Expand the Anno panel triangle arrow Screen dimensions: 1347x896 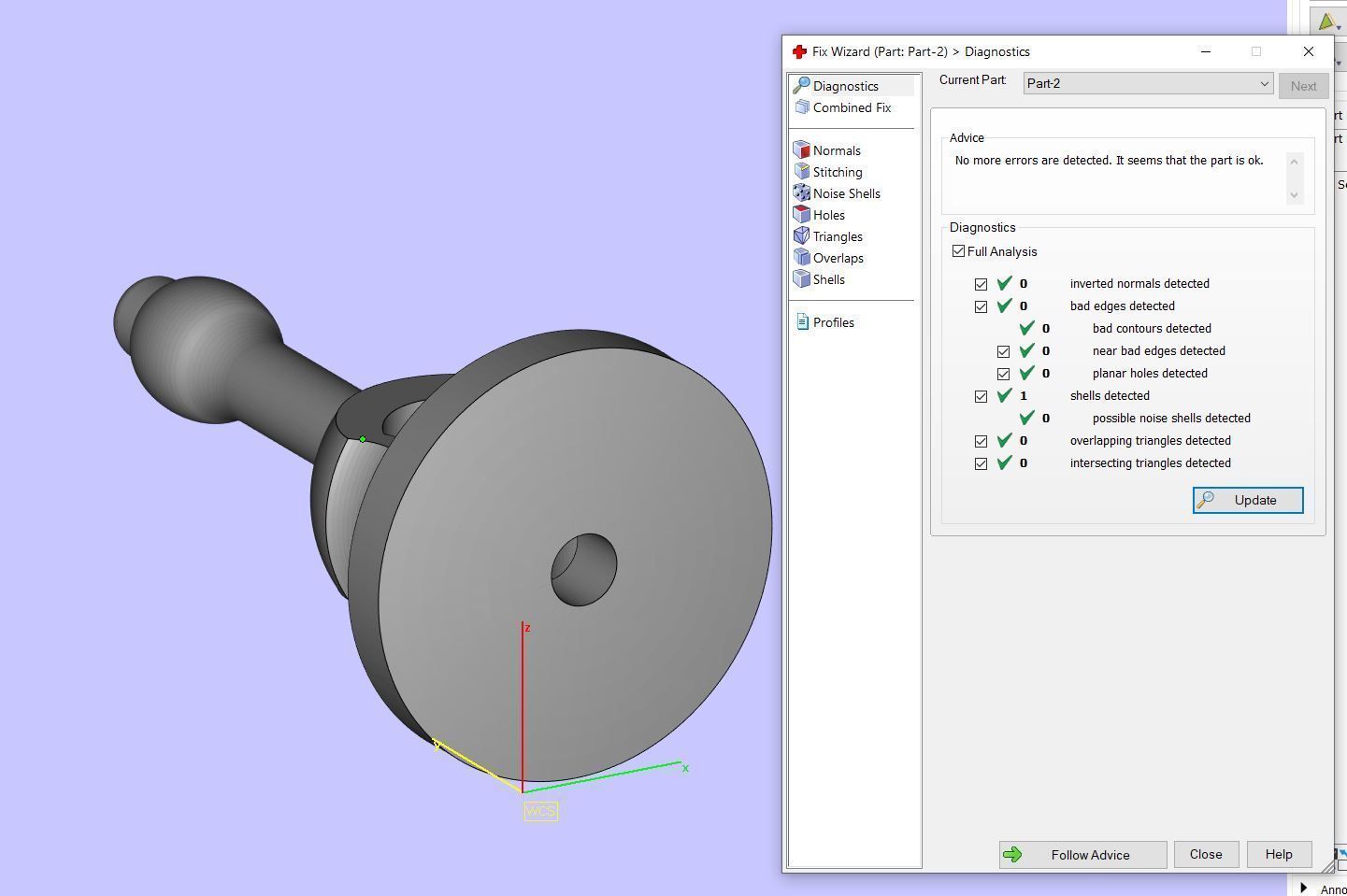(x=1304, y=888)
